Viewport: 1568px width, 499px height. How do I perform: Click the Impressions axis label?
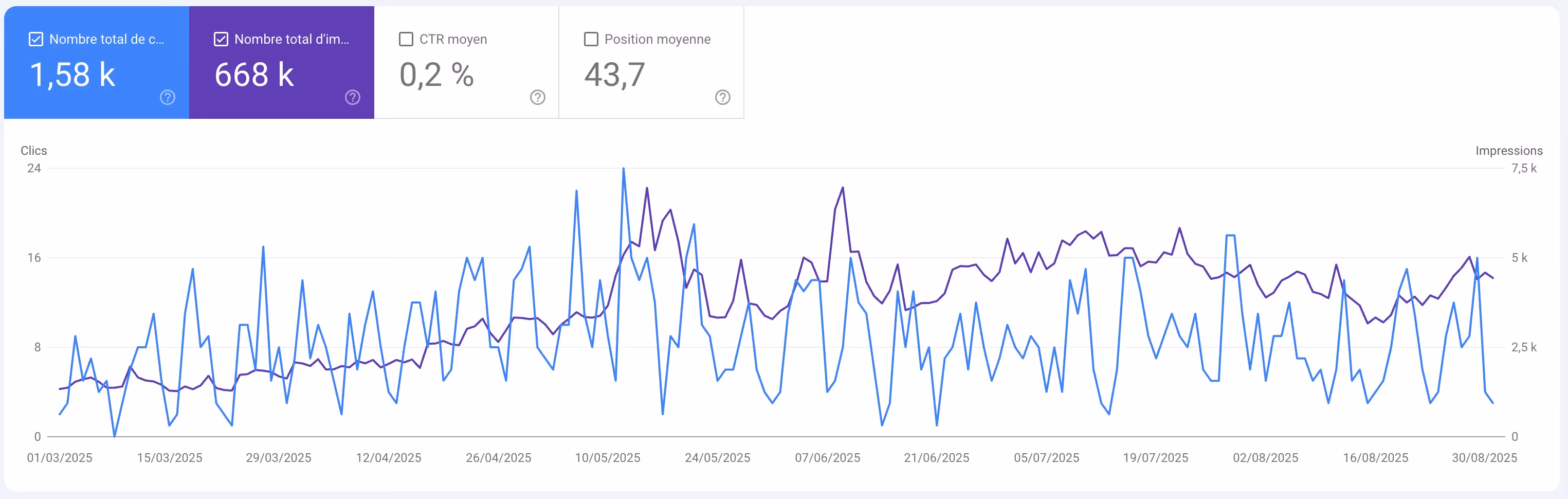point(1509,150)
